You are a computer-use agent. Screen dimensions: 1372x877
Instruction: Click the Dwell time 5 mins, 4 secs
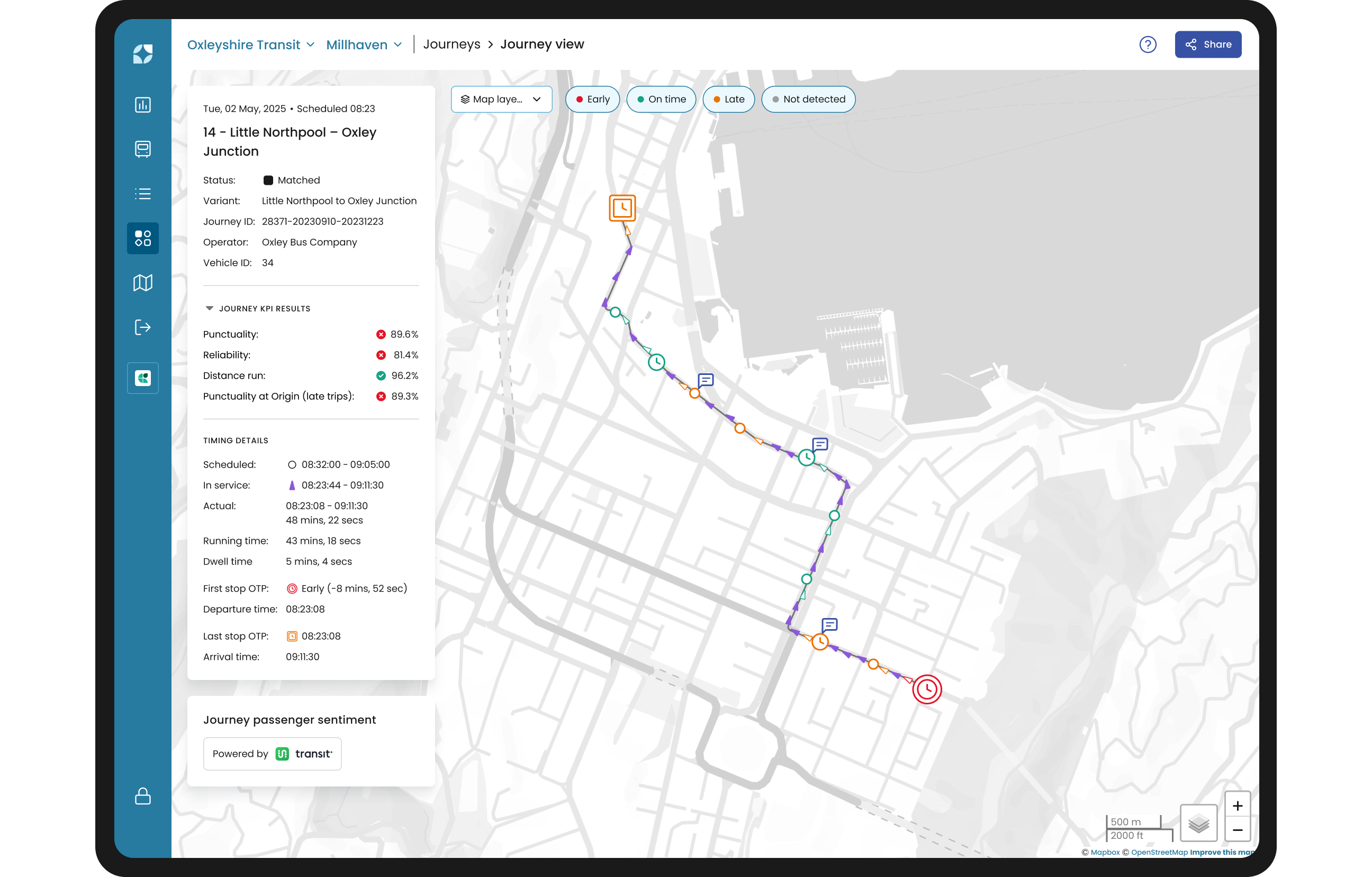point(319,561)
